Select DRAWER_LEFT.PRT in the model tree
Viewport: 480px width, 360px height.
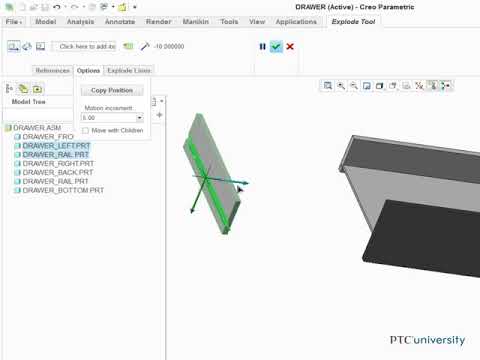[x=56, y=146]
